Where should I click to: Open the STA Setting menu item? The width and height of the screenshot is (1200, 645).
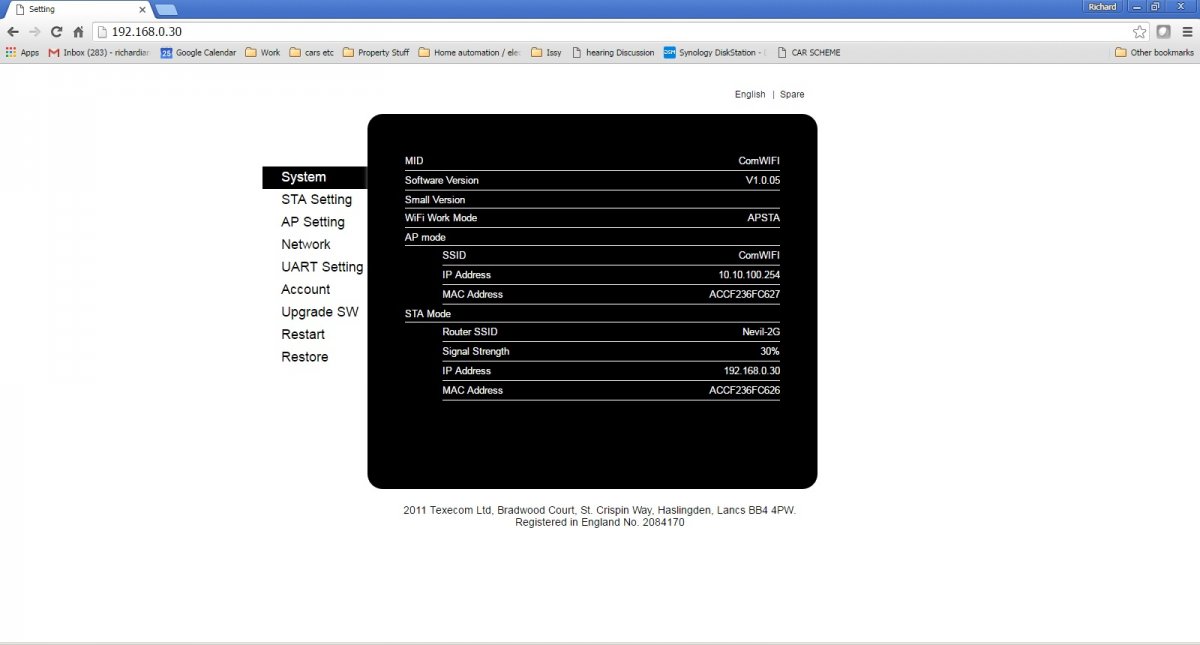(316, 200)
